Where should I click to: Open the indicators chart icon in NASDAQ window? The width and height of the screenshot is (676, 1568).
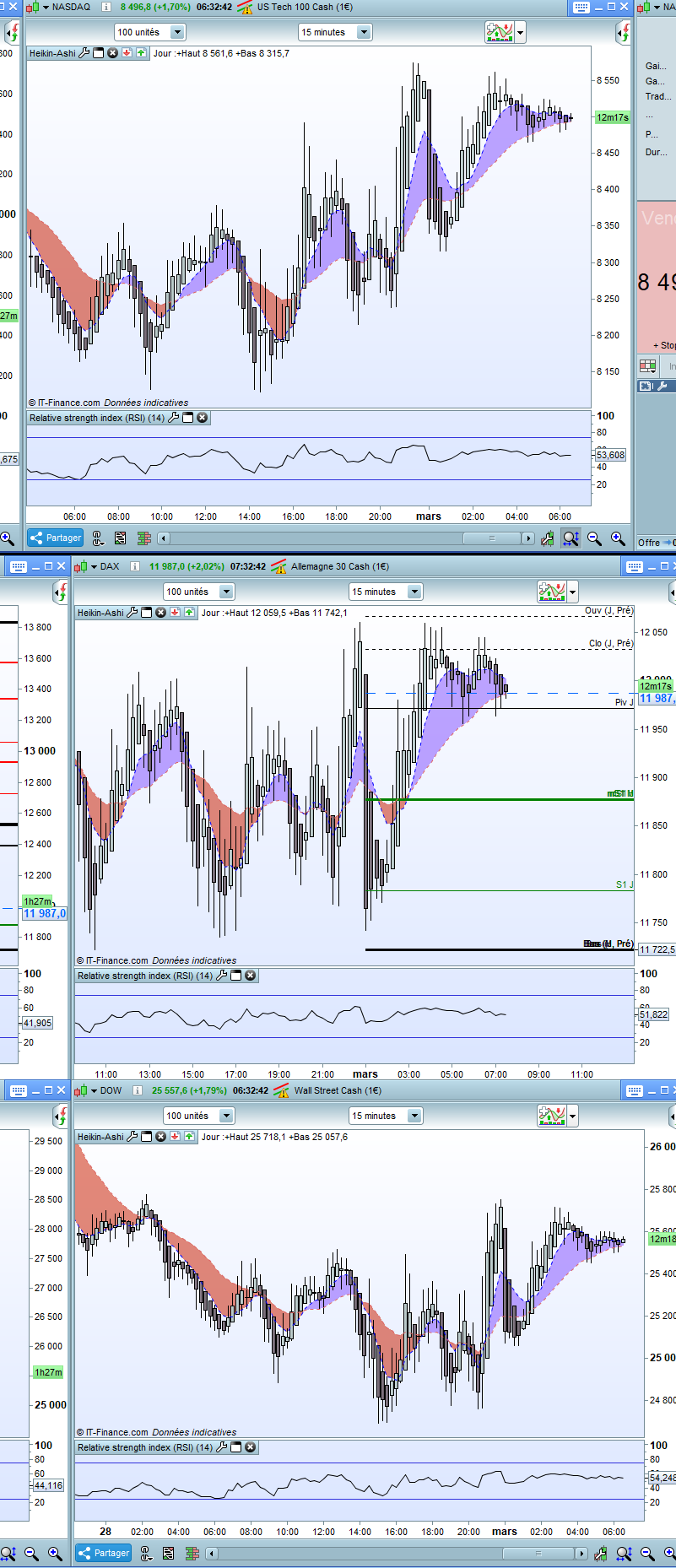click(500, 32)
